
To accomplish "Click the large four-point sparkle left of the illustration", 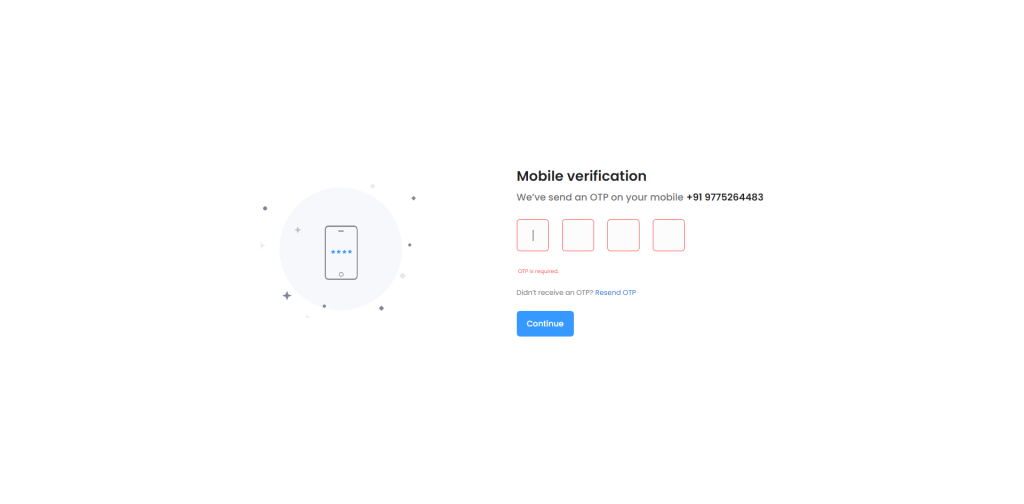I will (287, 295).
